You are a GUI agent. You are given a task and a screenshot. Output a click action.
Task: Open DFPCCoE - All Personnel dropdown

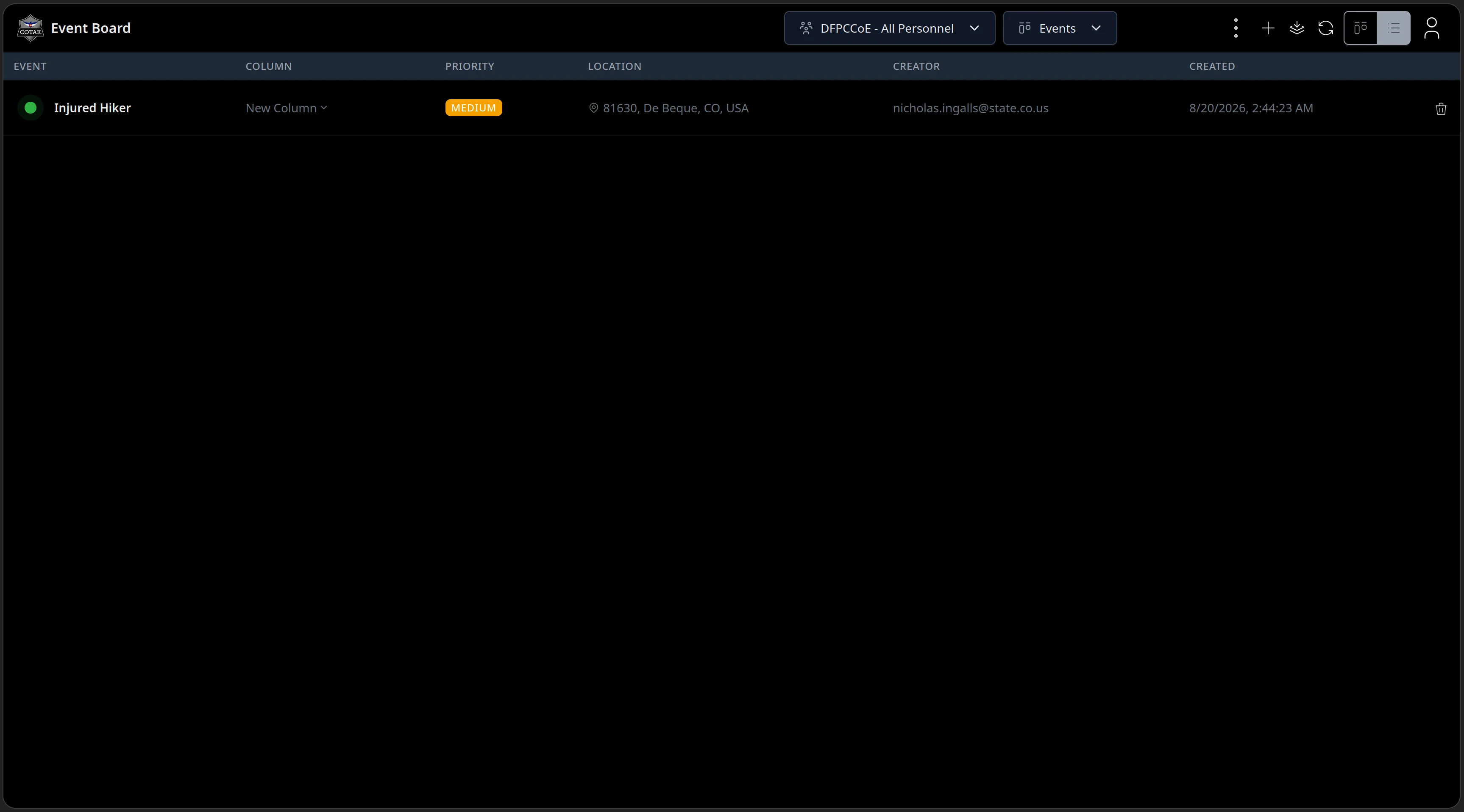(889, 28)
